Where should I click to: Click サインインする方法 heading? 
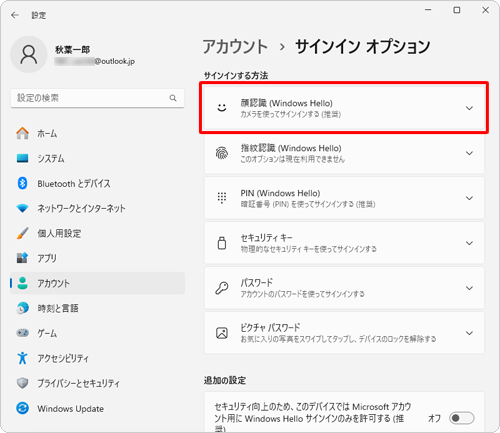pyautogui.click(x=236, y=76)
